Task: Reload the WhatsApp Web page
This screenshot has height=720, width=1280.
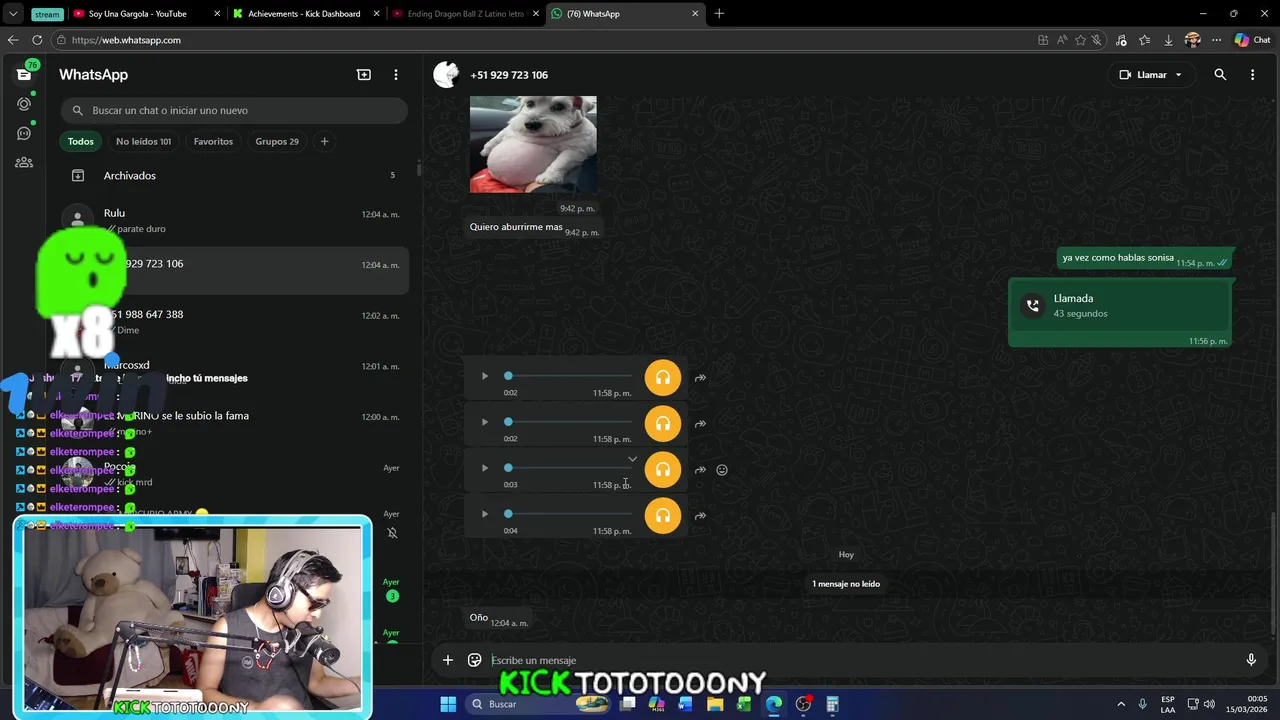Action: tap(37, 40)
